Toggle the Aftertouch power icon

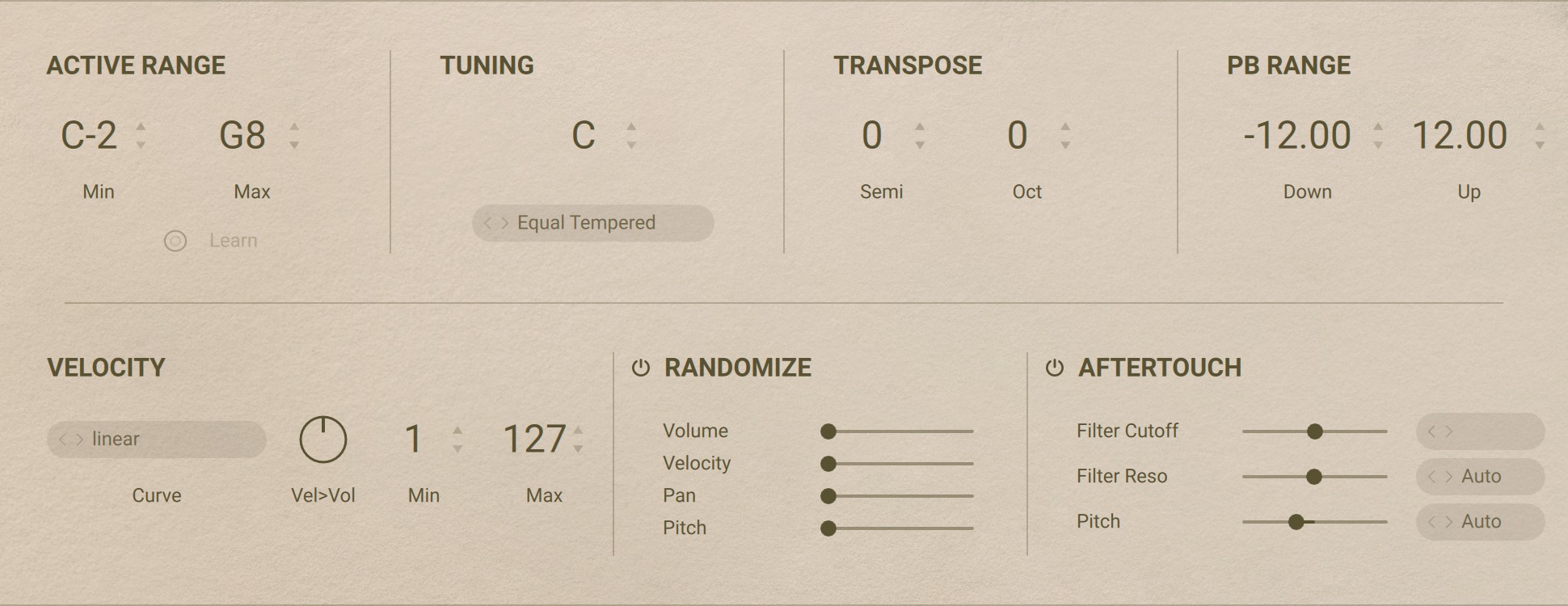click(x=1055, y=368)
